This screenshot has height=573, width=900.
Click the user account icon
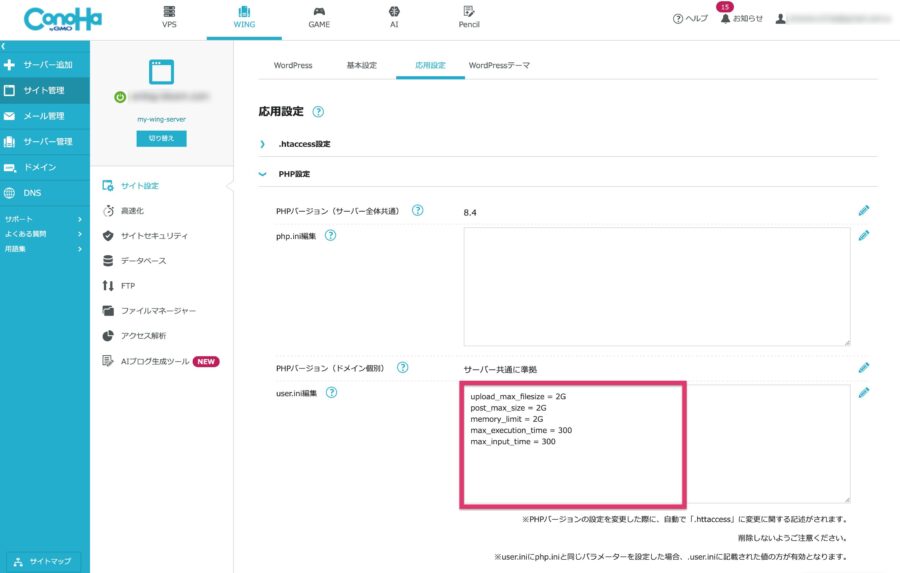click(x=780, y=19)
